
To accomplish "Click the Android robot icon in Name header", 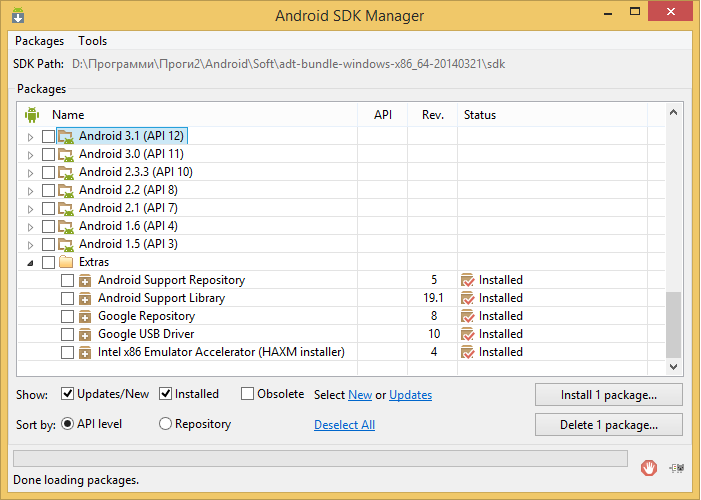I will 32,115.
